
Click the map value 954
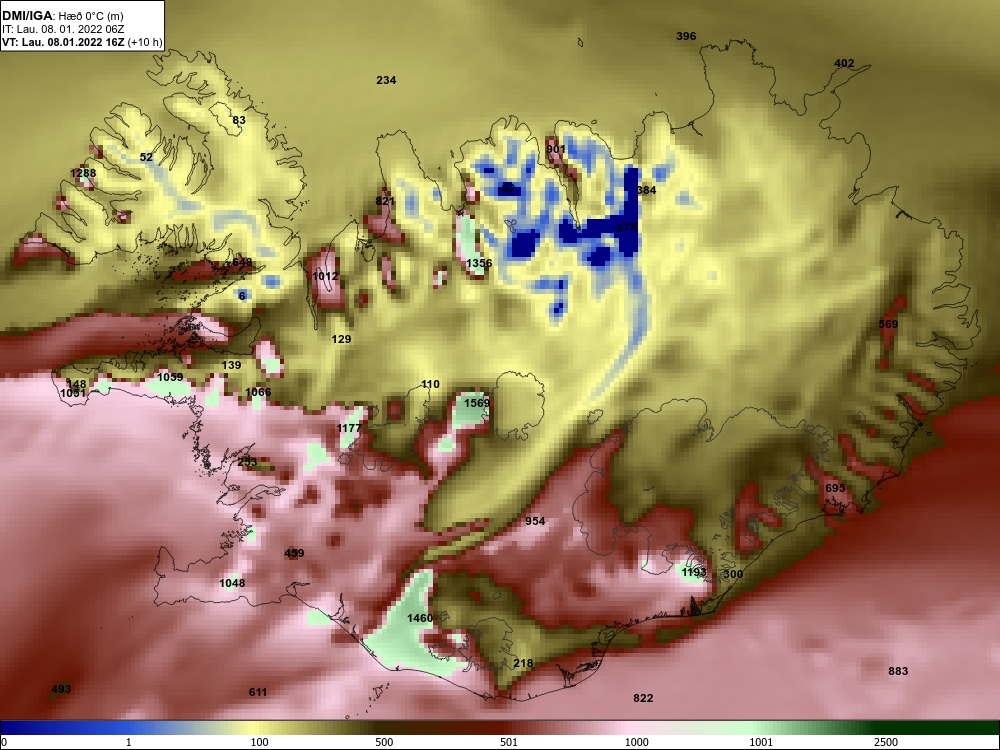coord(535,521)
